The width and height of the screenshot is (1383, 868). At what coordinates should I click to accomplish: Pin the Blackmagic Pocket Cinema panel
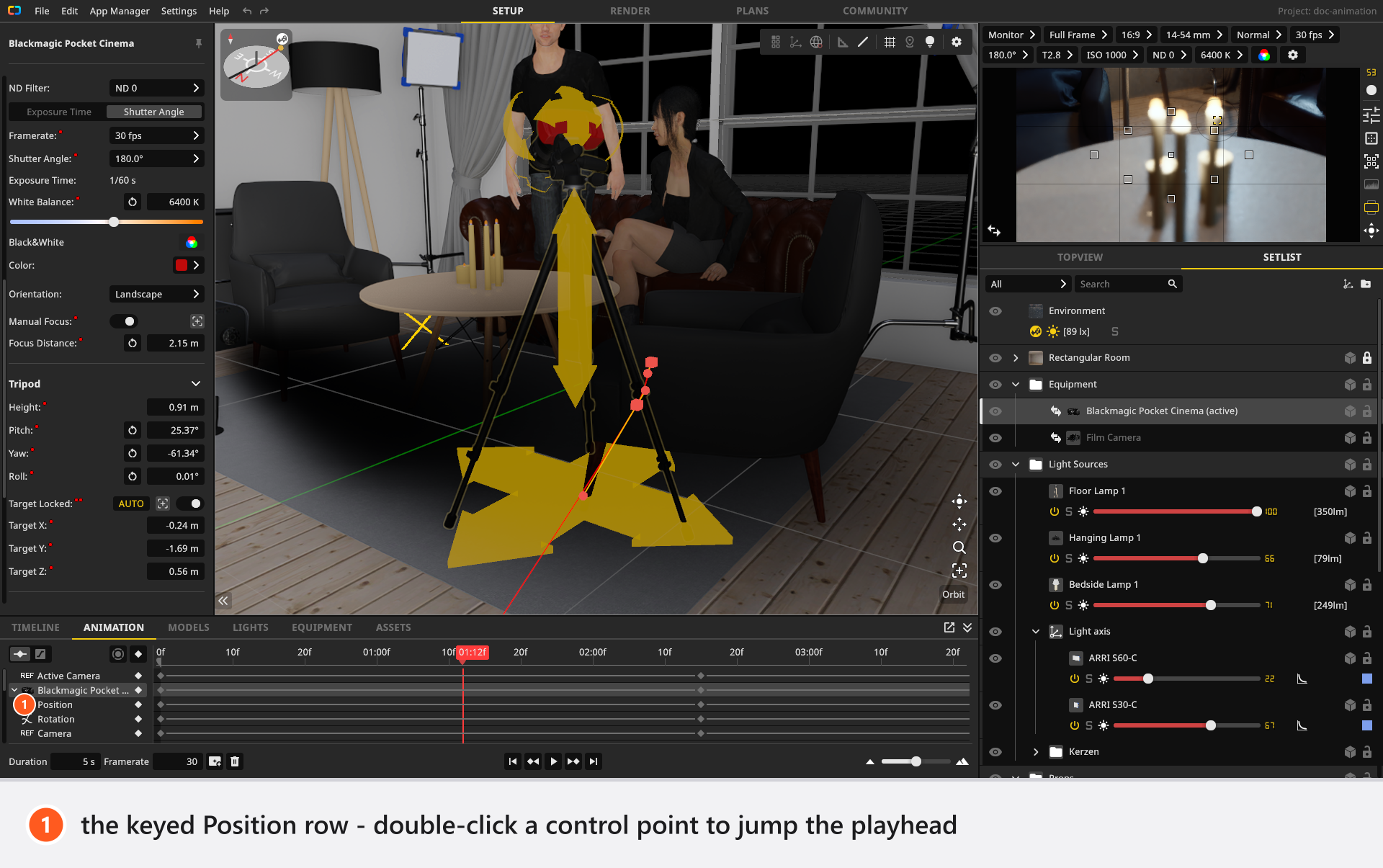click(x=199, y=43)
